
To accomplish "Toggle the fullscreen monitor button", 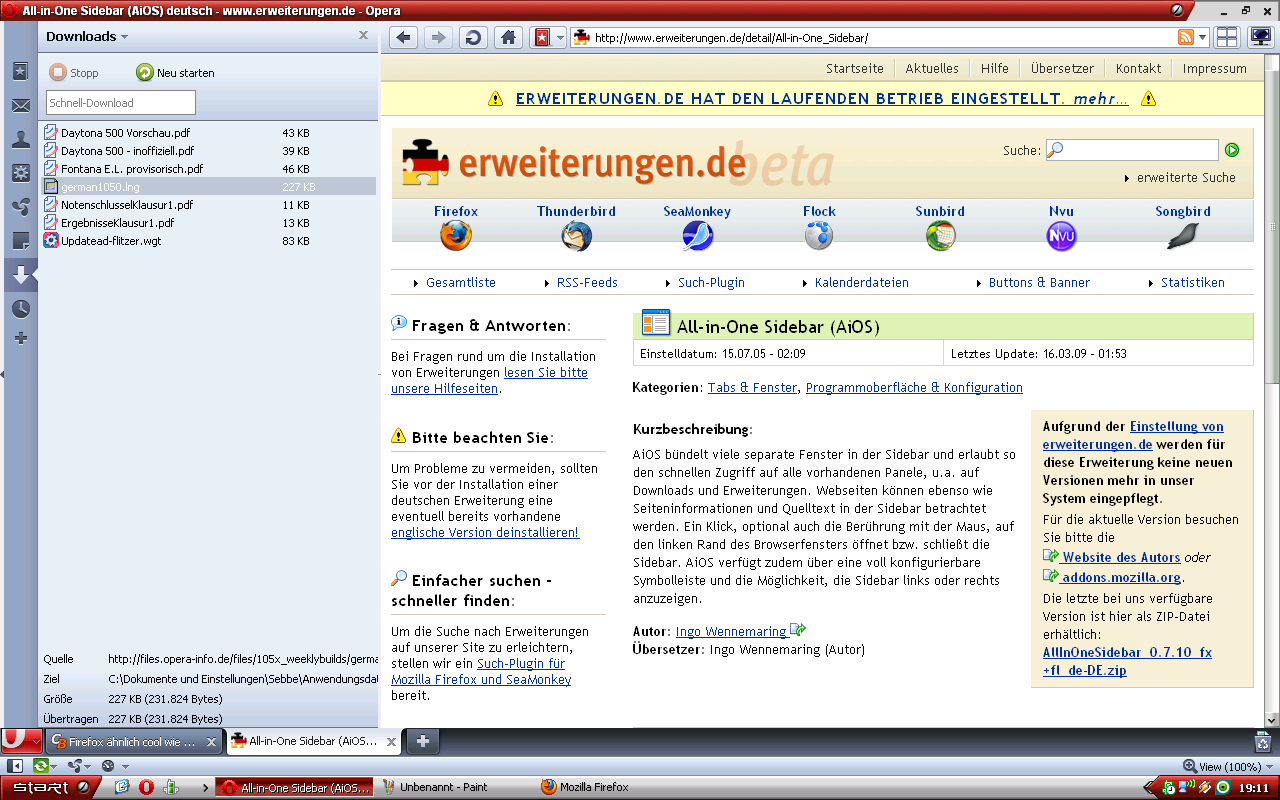I will click(1260, 38).
